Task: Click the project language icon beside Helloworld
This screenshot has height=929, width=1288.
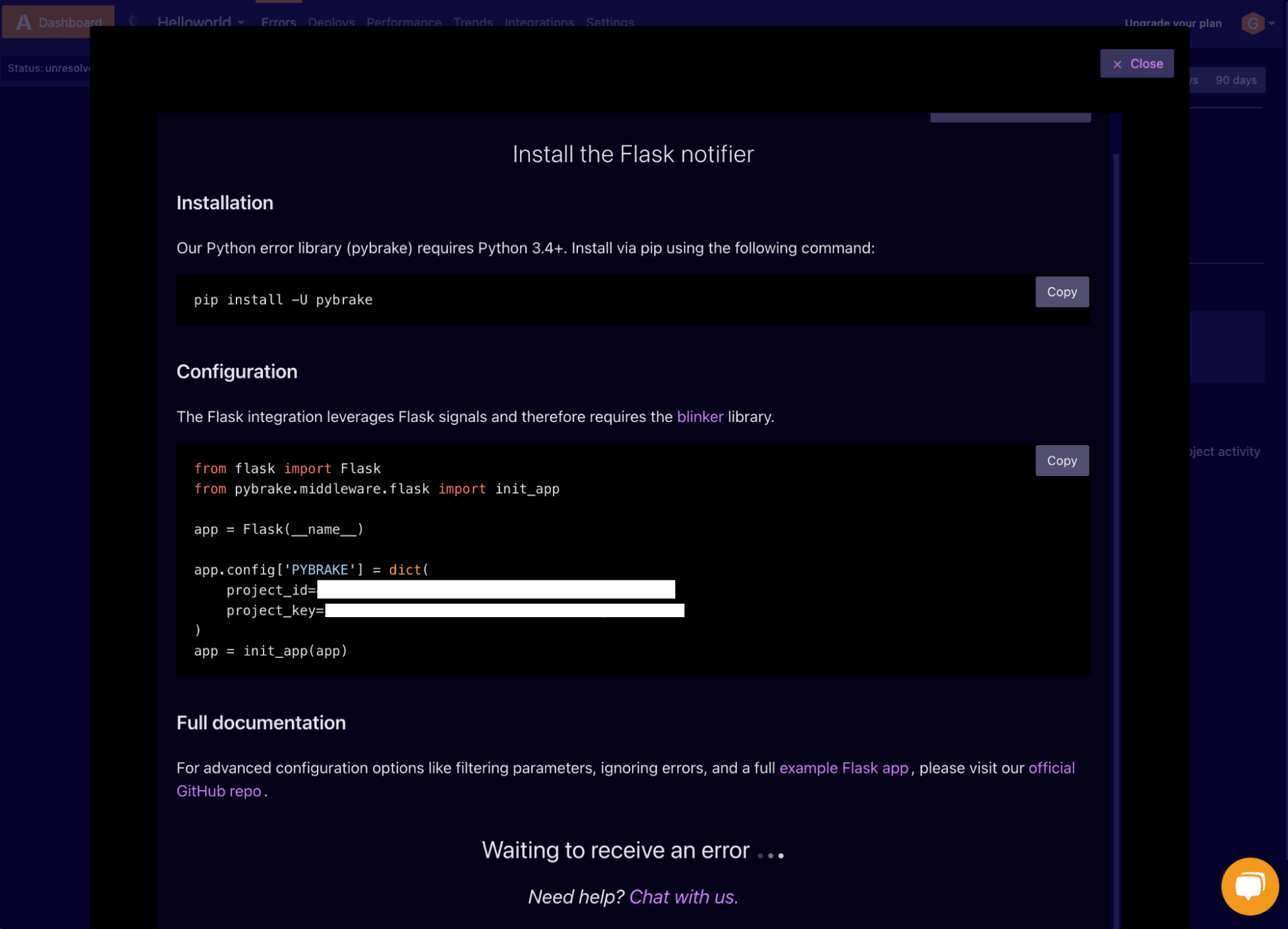Action: (134, 21)
